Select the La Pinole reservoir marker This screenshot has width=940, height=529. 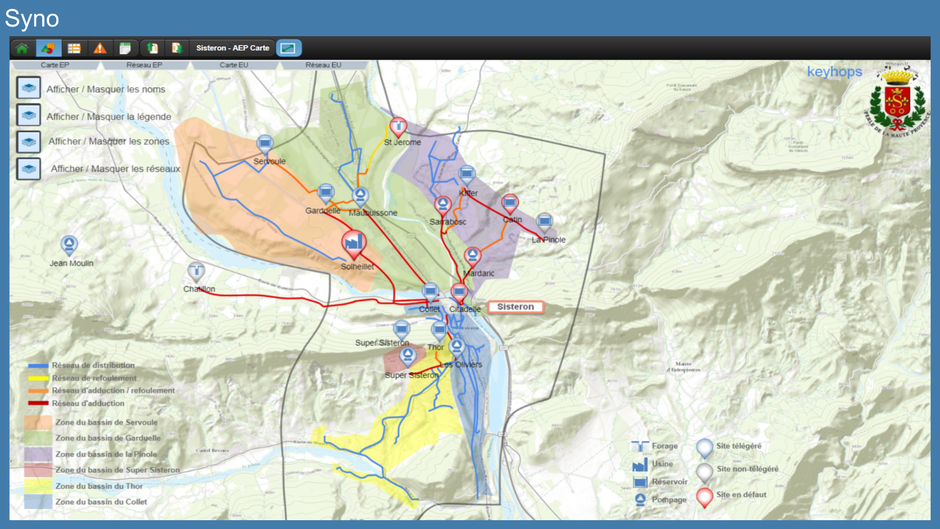point(544,223)
